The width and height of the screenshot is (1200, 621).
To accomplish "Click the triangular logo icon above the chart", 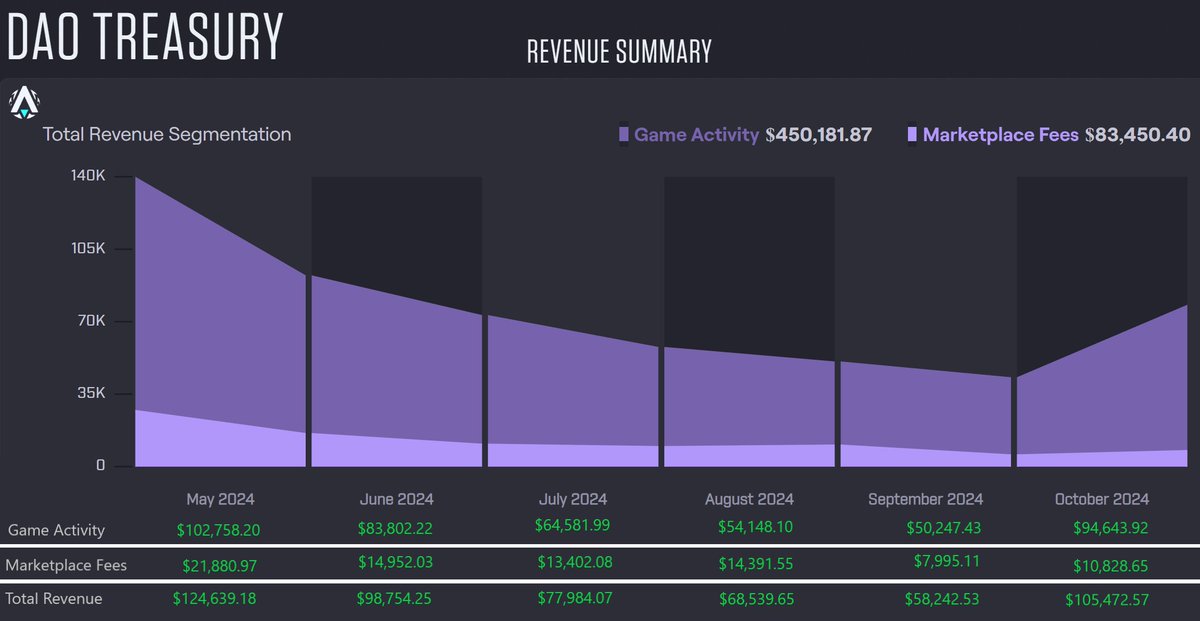I will tap(24, 101).
